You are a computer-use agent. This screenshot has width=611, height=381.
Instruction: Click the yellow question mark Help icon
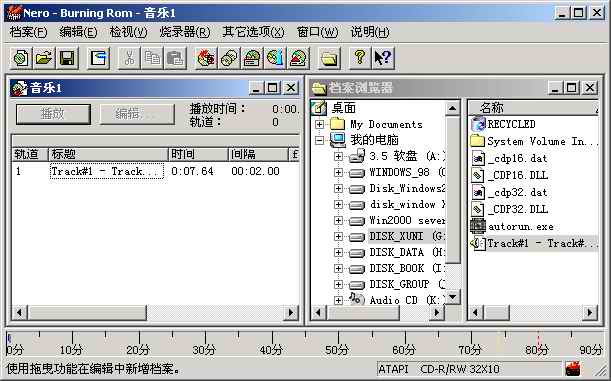(360, 58)
